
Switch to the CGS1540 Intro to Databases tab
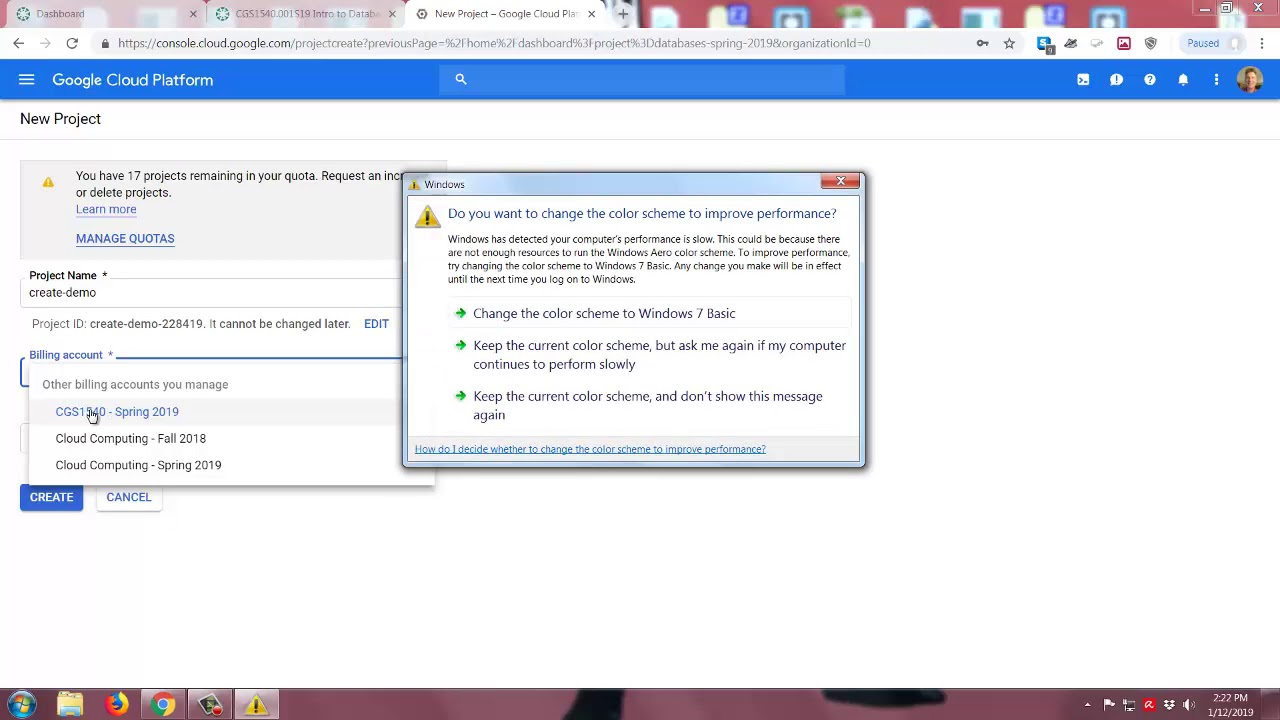(305, 14)
